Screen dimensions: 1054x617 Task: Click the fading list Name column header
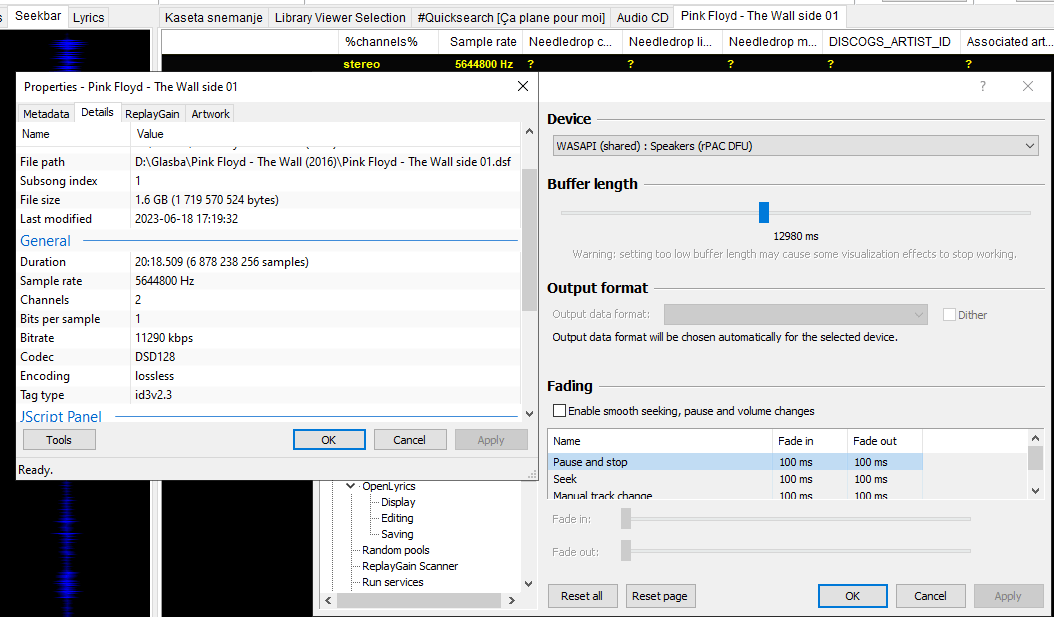tap(660, 441)
